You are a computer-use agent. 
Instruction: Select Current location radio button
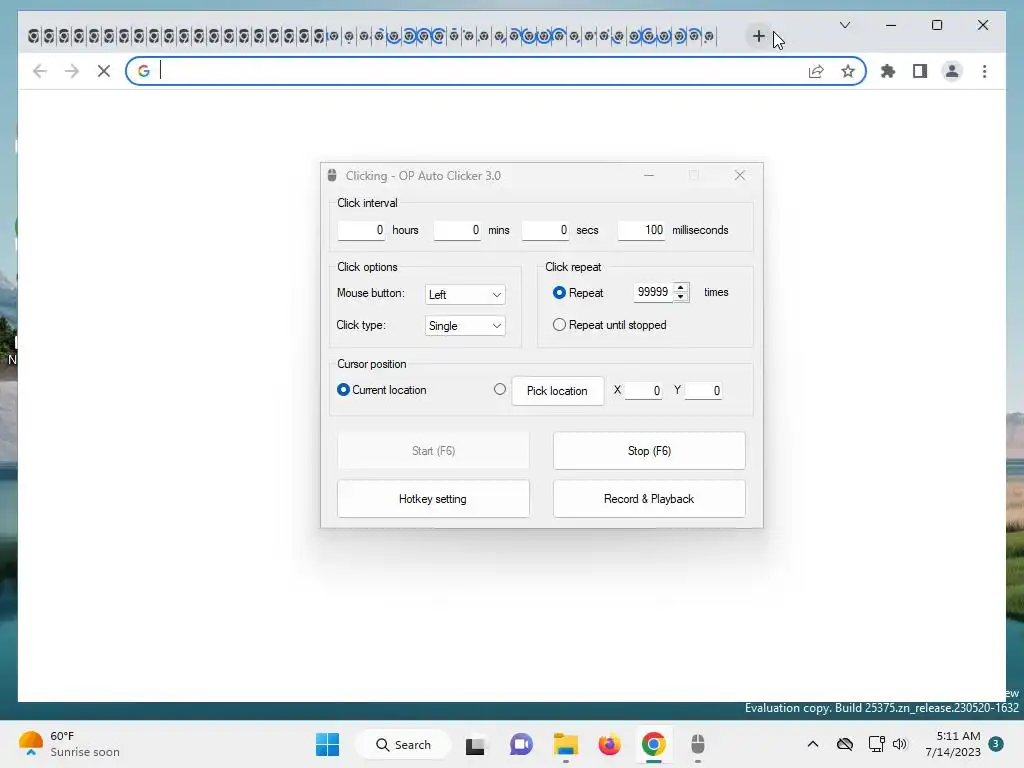[343, 390]
